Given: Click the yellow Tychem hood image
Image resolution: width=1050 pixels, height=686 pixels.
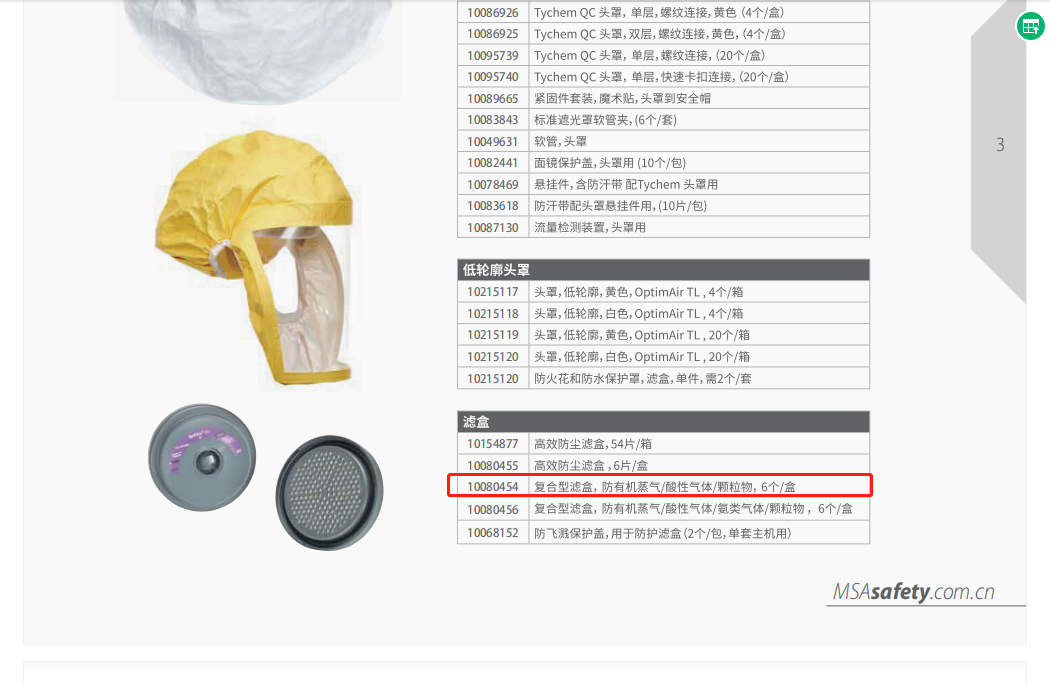Looking at the screenshot, I should (x=255, y=258).
